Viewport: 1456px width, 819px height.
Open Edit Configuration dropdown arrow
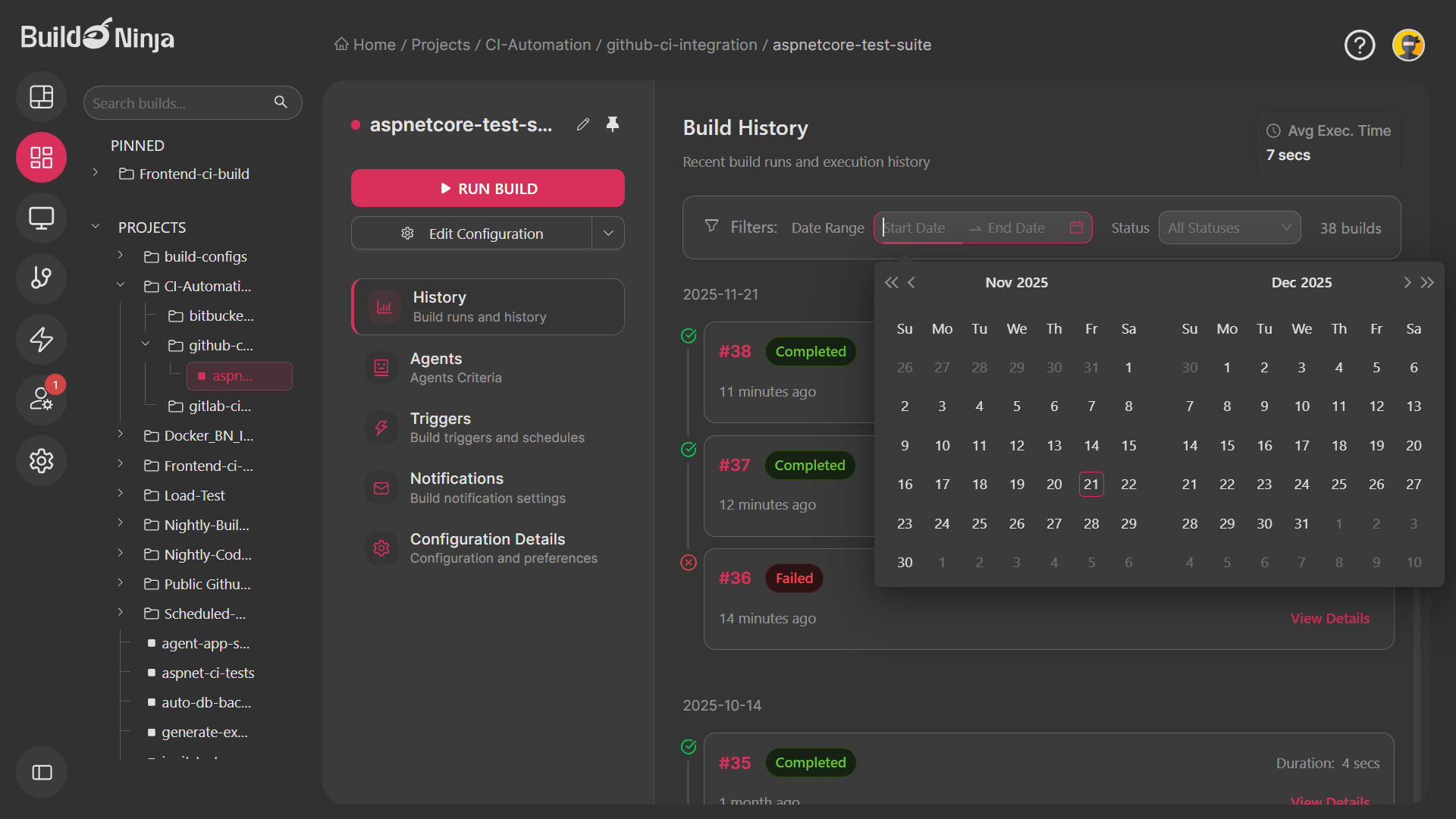(608, 234)
